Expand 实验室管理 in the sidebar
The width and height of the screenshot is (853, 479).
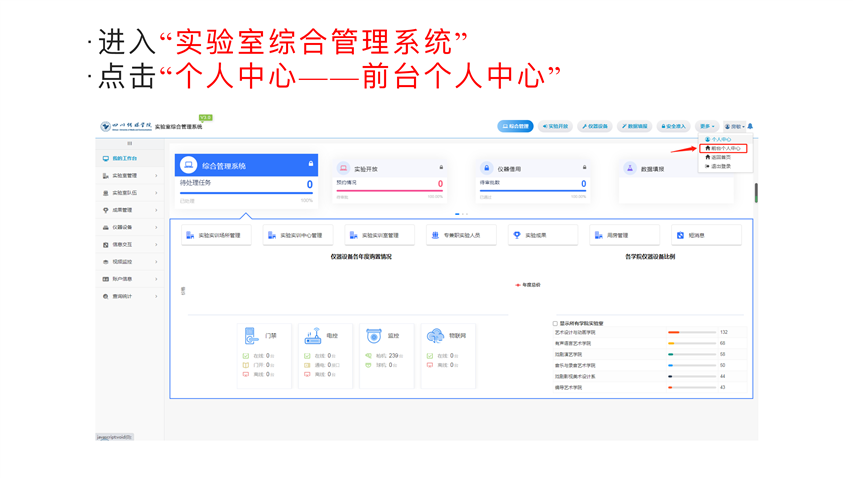click(x=130, y=176)
